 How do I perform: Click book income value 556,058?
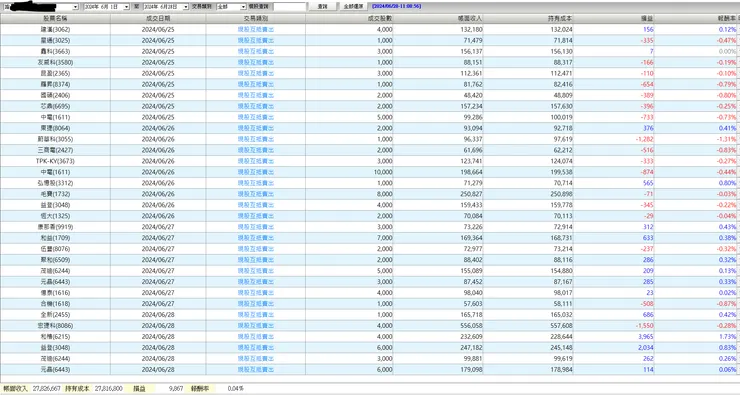[471, 326]
